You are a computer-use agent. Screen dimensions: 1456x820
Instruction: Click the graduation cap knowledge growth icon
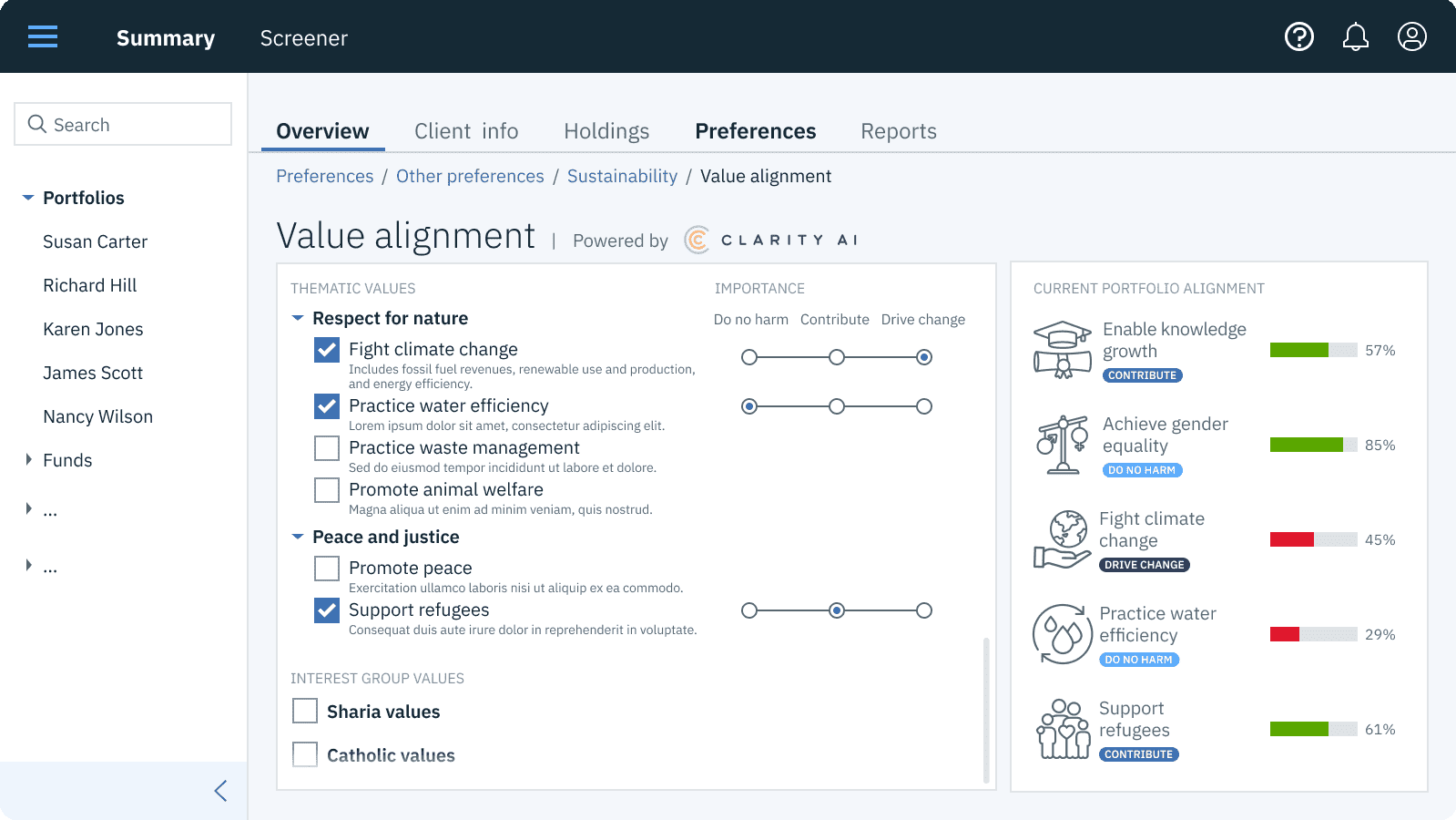(x=1062, y=350)
